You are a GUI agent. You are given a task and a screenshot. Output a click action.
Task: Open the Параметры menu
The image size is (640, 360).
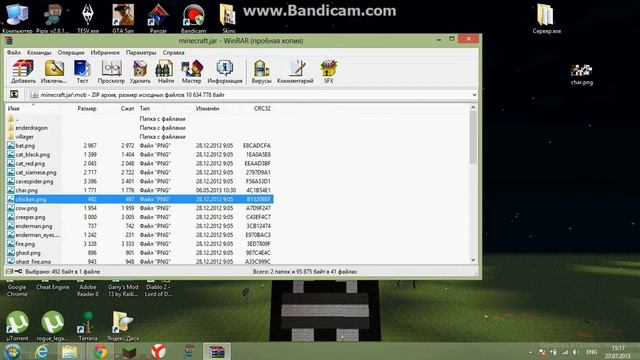tap(141, 53)
